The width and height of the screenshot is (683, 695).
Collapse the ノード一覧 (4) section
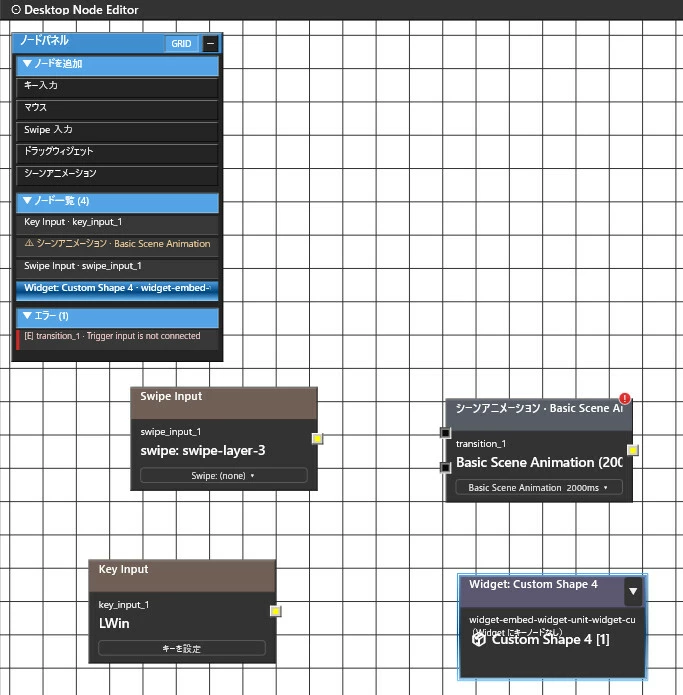117,202
